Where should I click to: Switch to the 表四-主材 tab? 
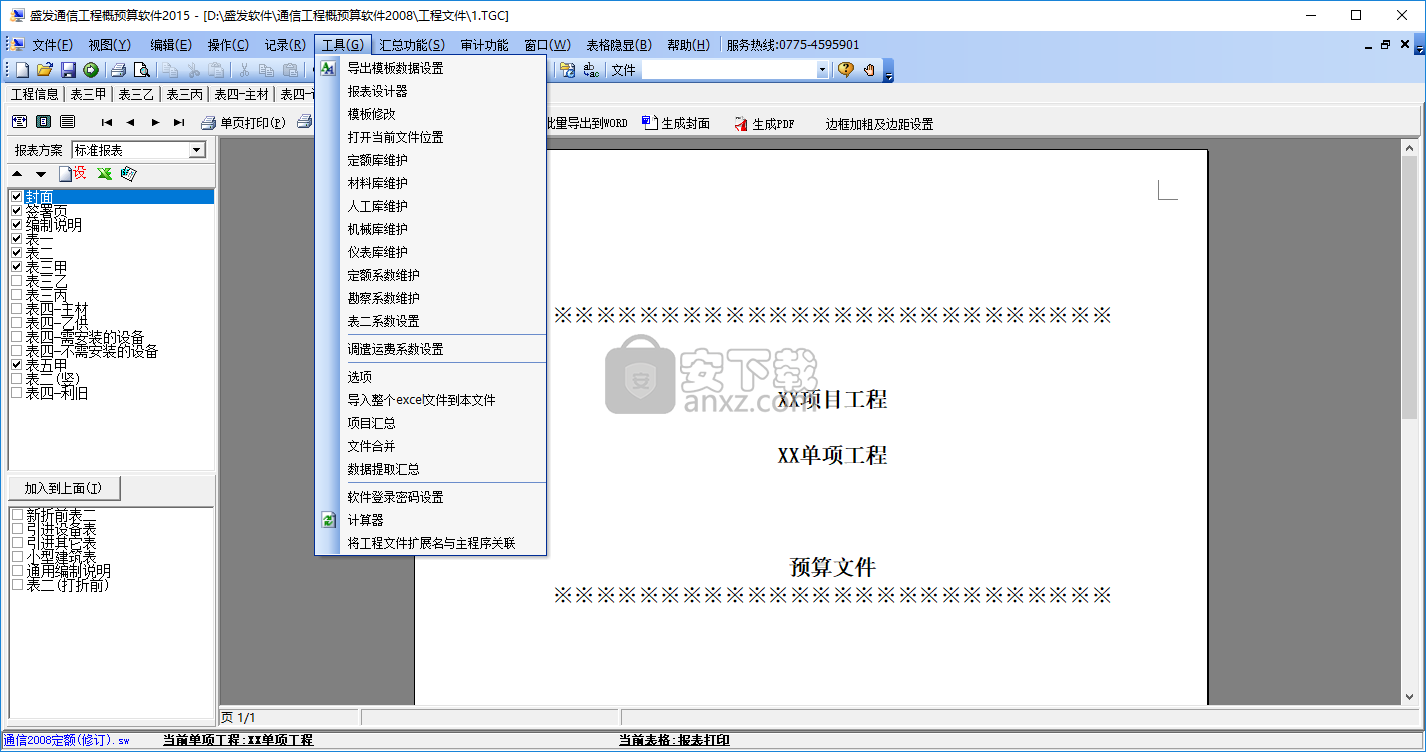point(241,94)
